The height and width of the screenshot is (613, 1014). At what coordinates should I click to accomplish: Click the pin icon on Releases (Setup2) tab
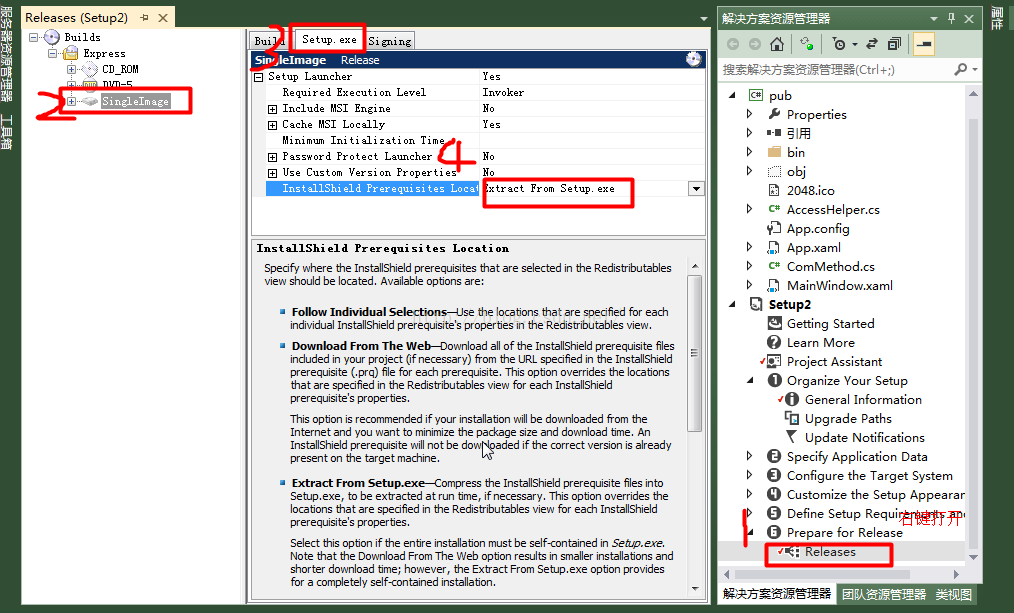(x=144, y=17)
